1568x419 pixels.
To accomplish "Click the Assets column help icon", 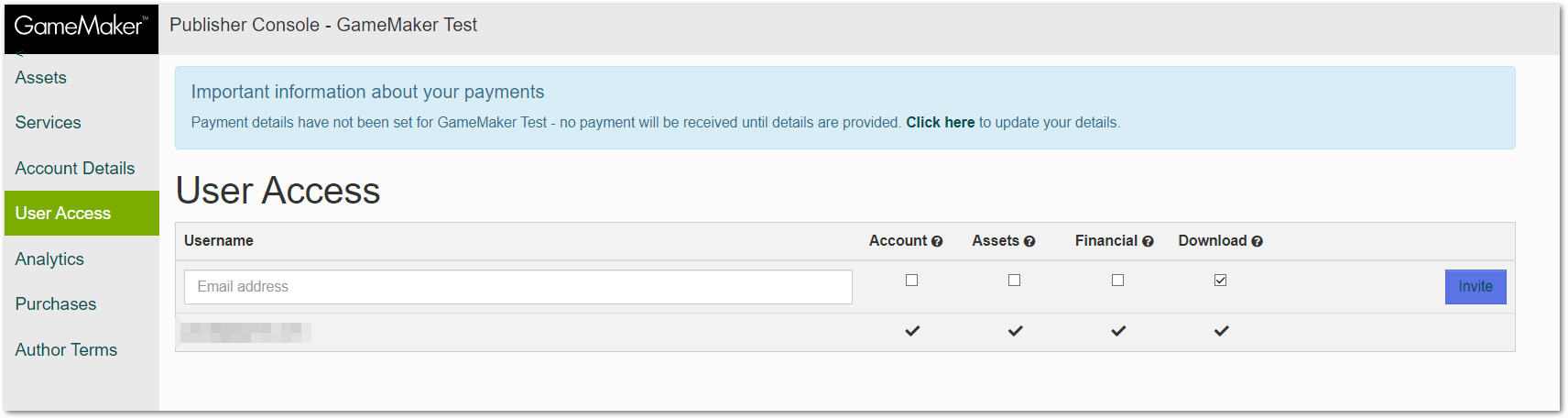I will [x=1029, y=241].
